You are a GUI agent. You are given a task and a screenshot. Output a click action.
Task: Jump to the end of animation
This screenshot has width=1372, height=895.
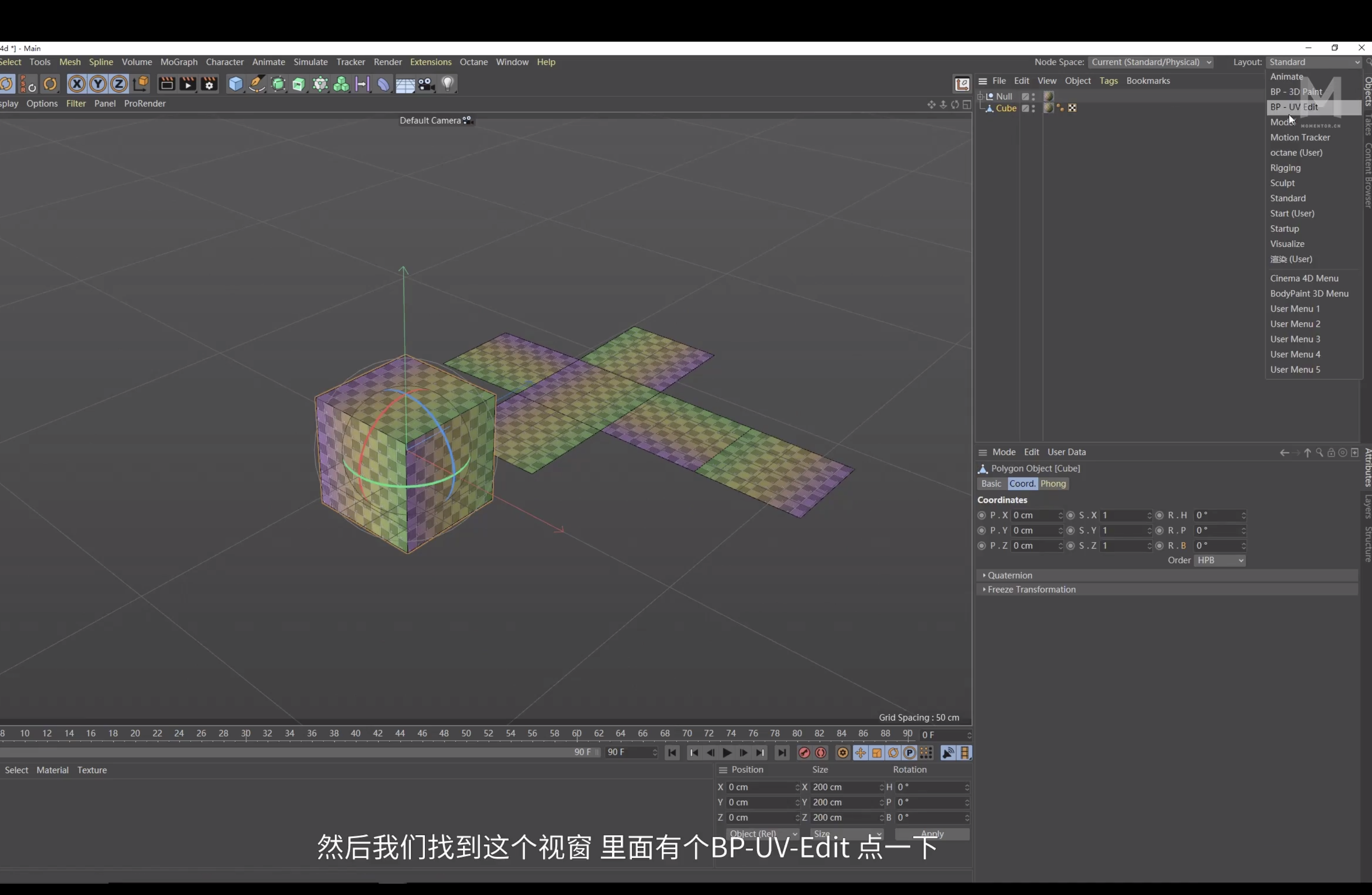coord(782,753)
